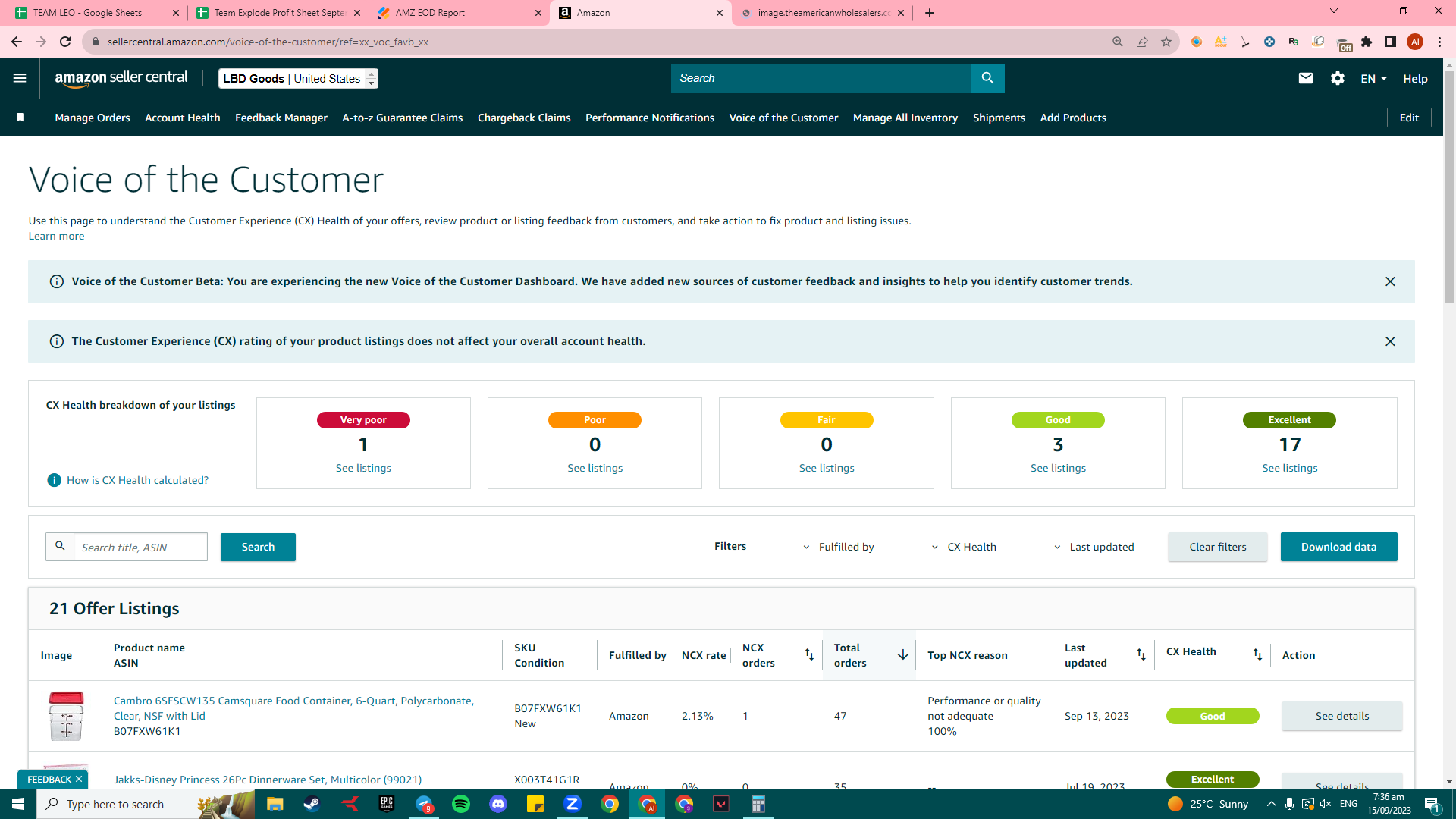
Task: Open Discord from the taskbar
Action: (498, 804)
